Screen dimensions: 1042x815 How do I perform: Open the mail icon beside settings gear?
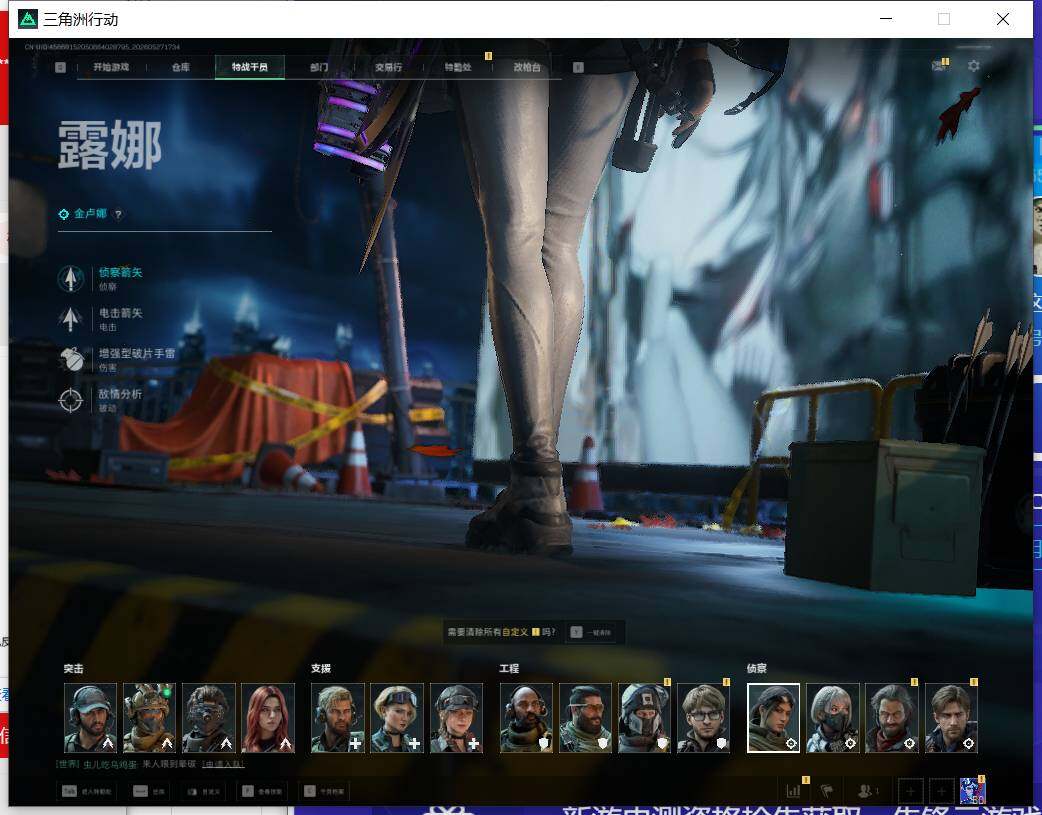click(940, 65)
